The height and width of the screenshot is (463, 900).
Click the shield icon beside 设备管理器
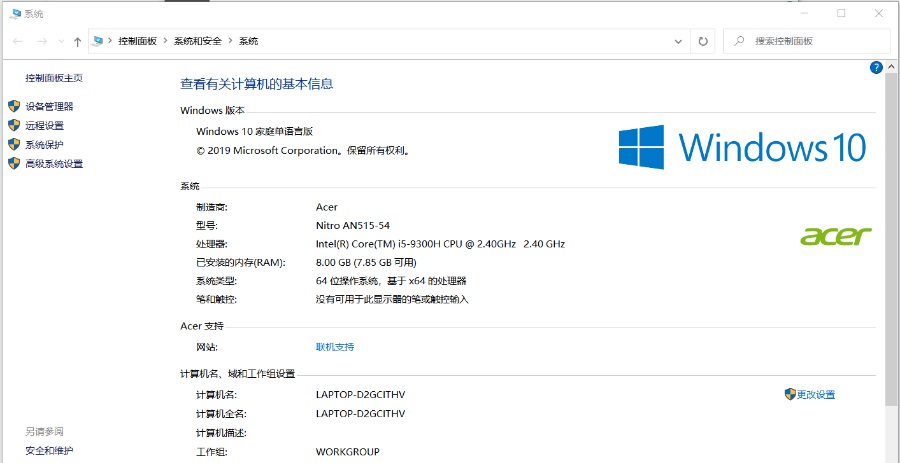[14, 106]
